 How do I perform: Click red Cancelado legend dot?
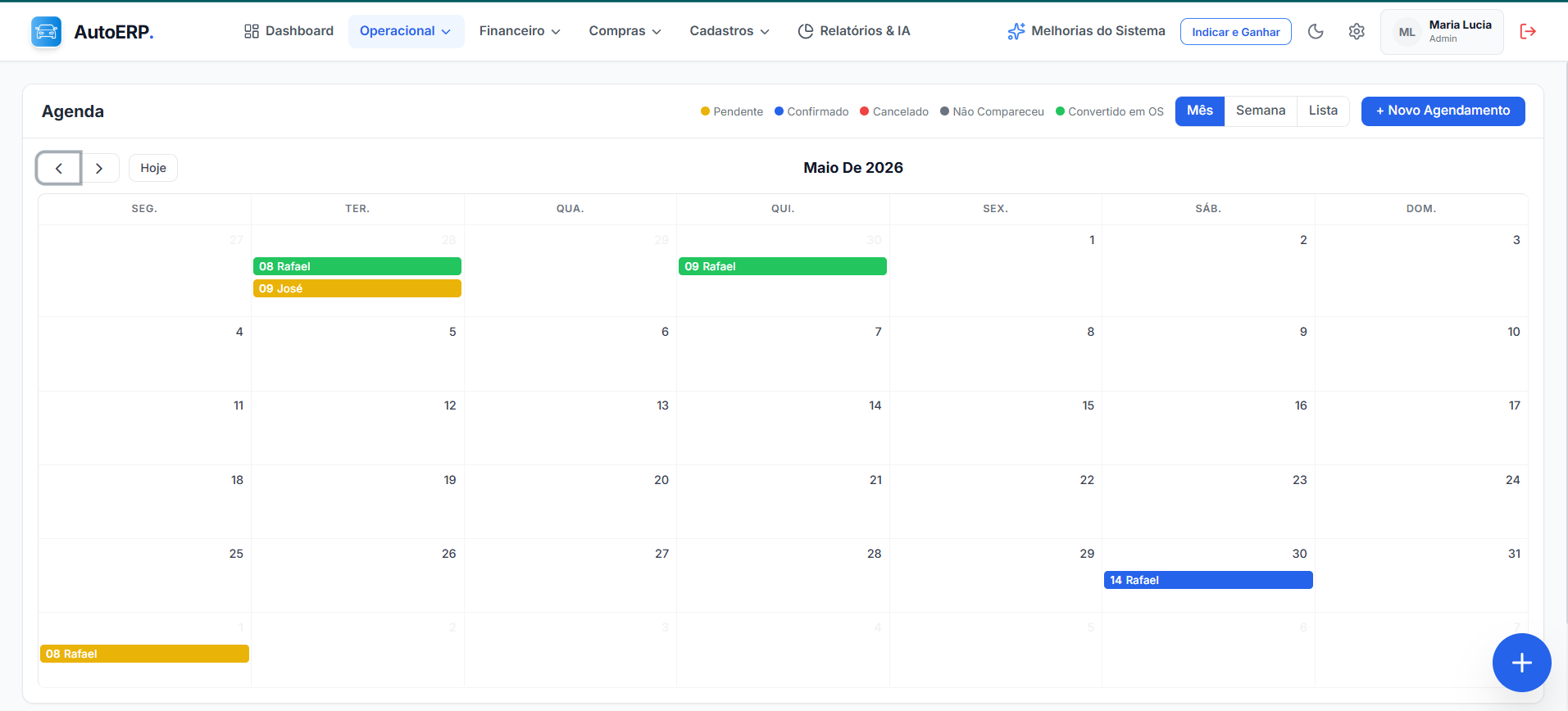click(865, 111)
